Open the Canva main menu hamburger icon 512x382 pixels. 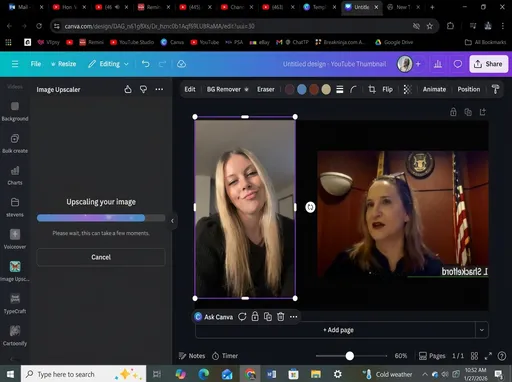15,64
